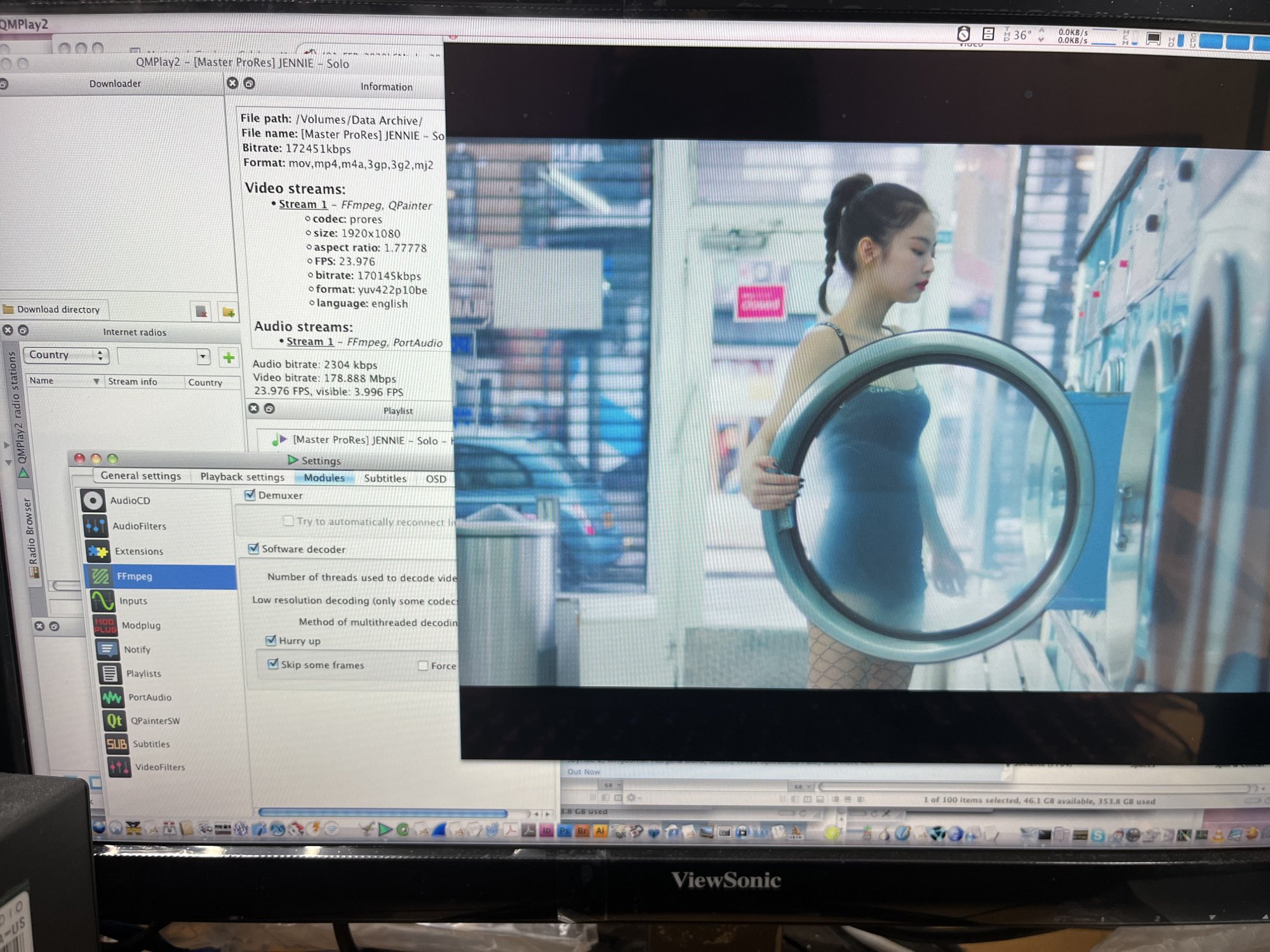
Task: Uncheck the Software decoder option
Action: coord(254,548)
